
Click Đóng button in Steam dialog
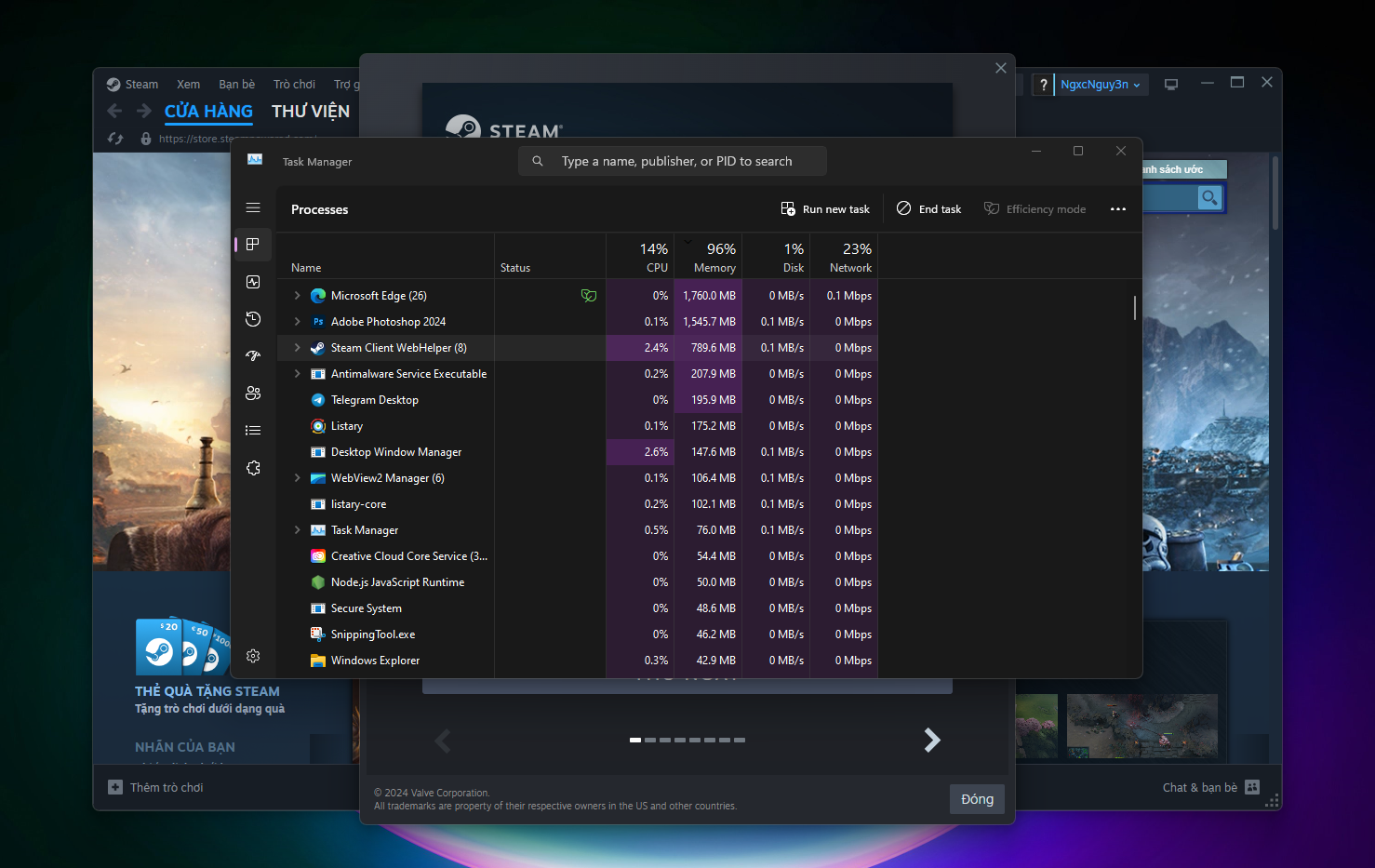click(977, 799)
